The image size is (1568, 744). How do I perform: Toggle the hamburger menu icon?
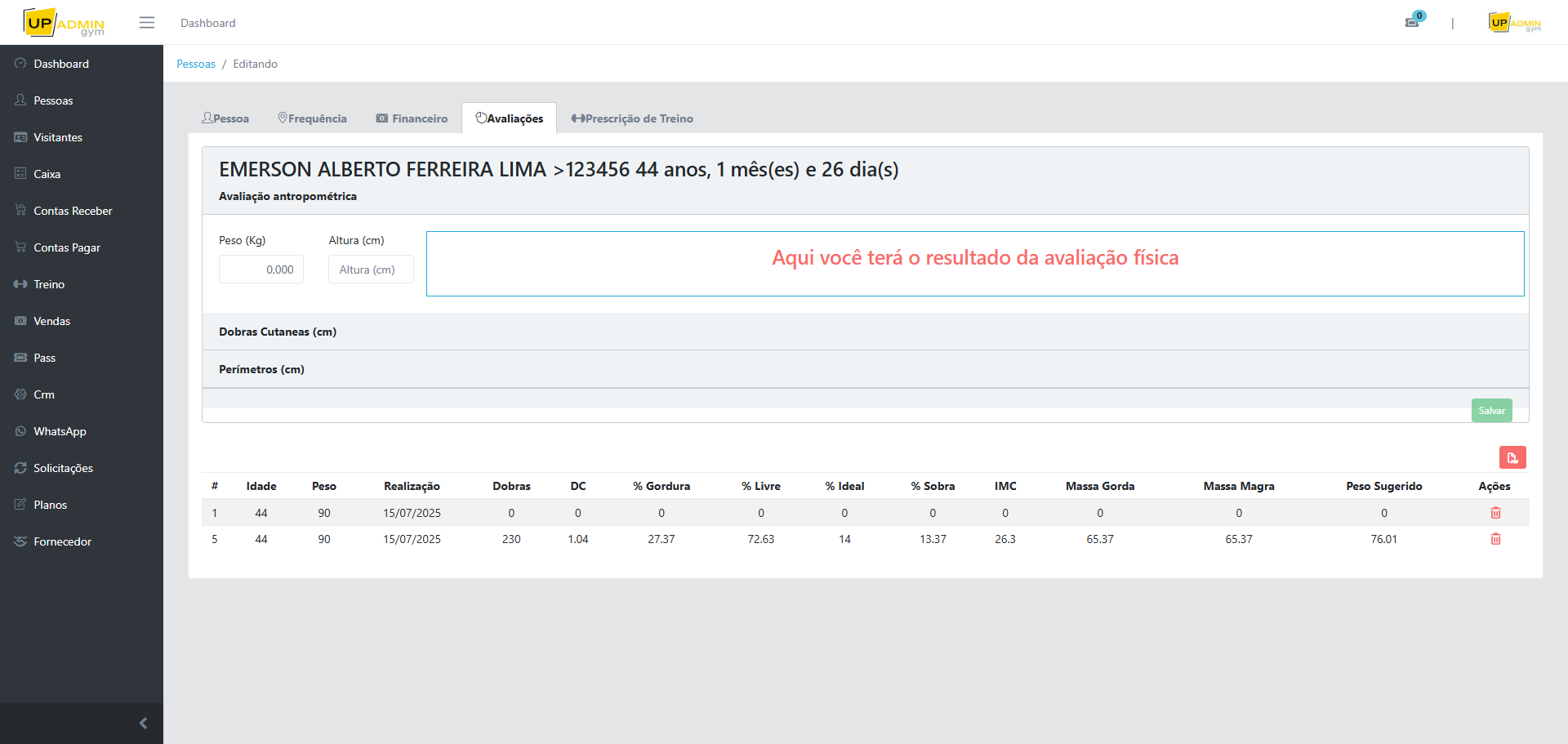[x=147, y=23]
